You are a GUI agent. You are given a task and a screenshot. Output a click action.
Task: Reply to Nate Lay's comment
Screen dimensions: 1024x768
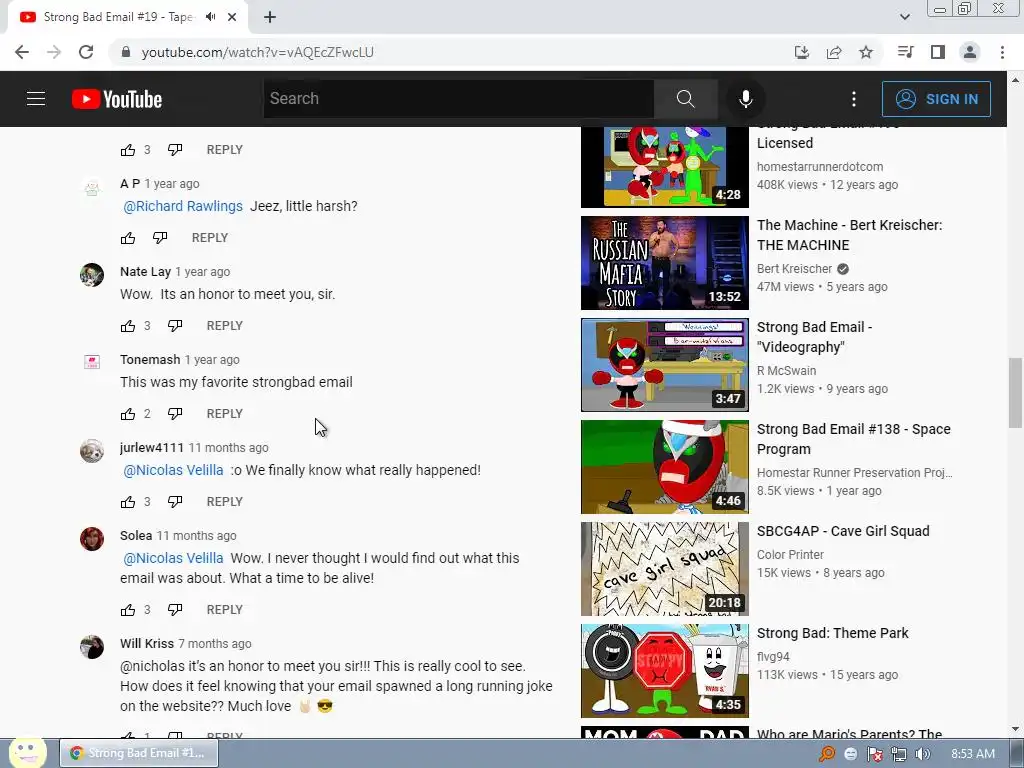225,326
